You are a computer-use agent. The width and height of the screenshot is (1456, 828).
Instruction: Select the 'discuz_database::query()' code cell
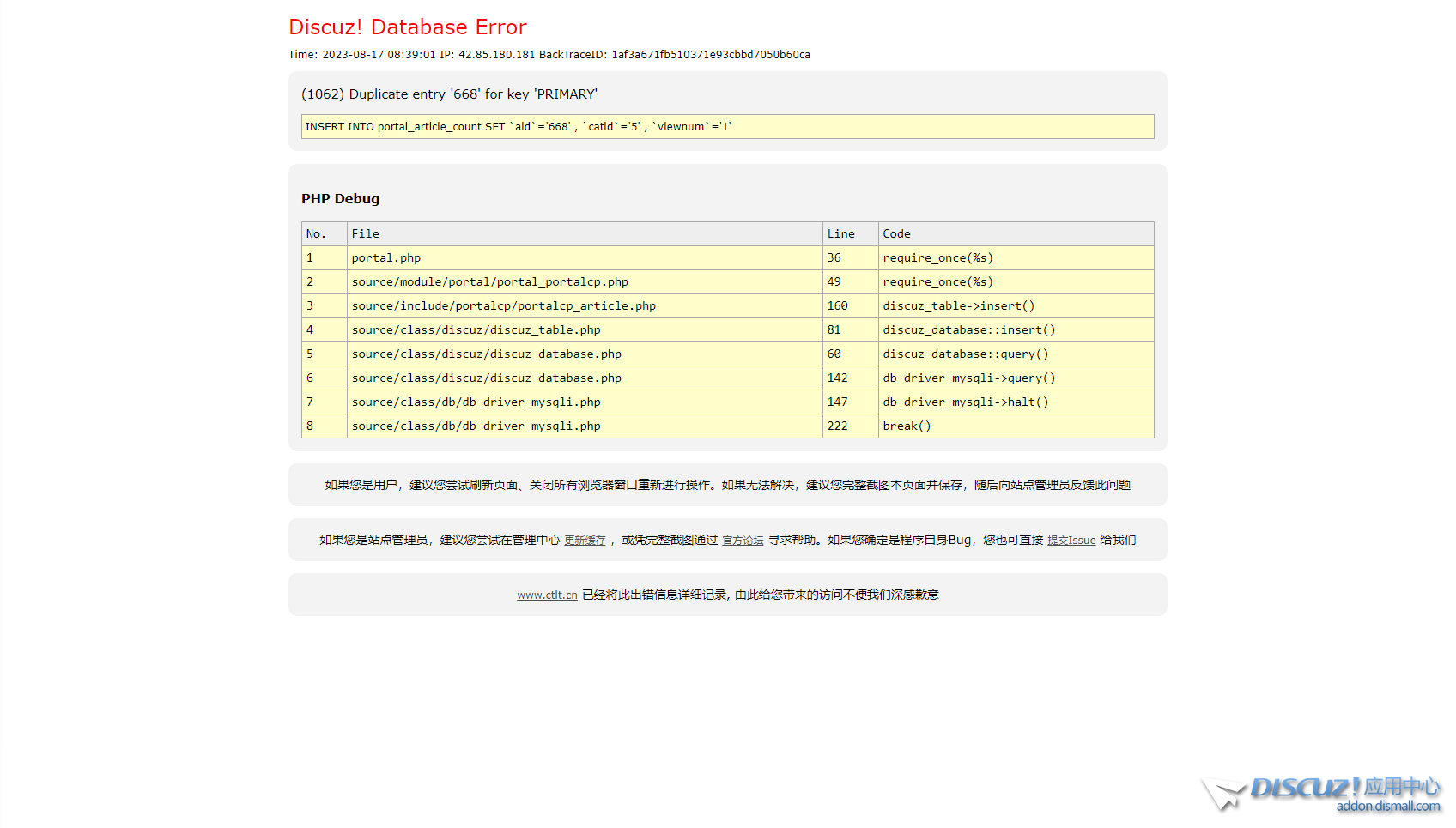pos(1016,354)
